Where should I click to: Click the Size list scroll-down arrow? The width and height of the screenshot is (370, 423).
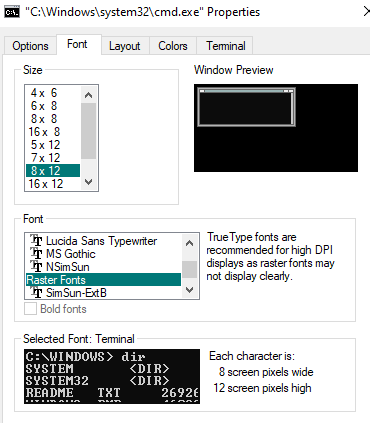point(88,182)
